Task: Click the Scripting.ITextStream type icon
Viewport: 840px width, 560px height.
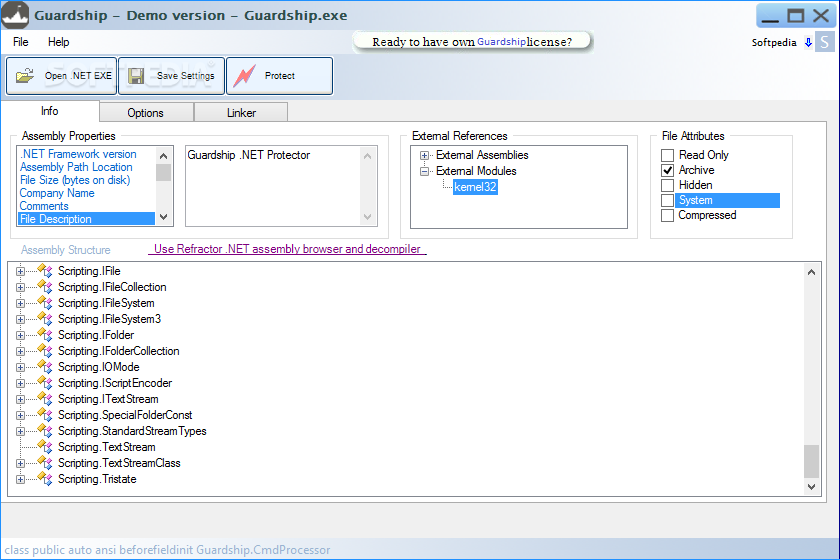Action: [x=46, y=399]
